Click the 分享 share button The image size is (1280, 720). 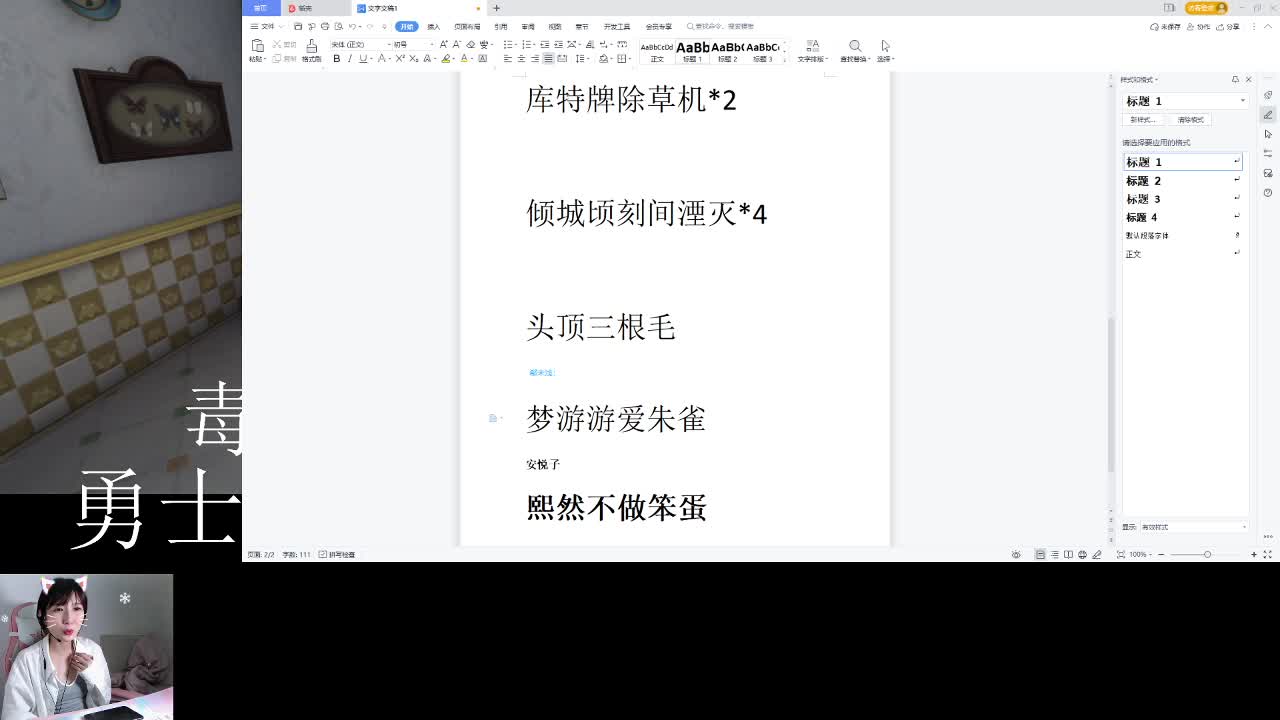click(1229, 27)
